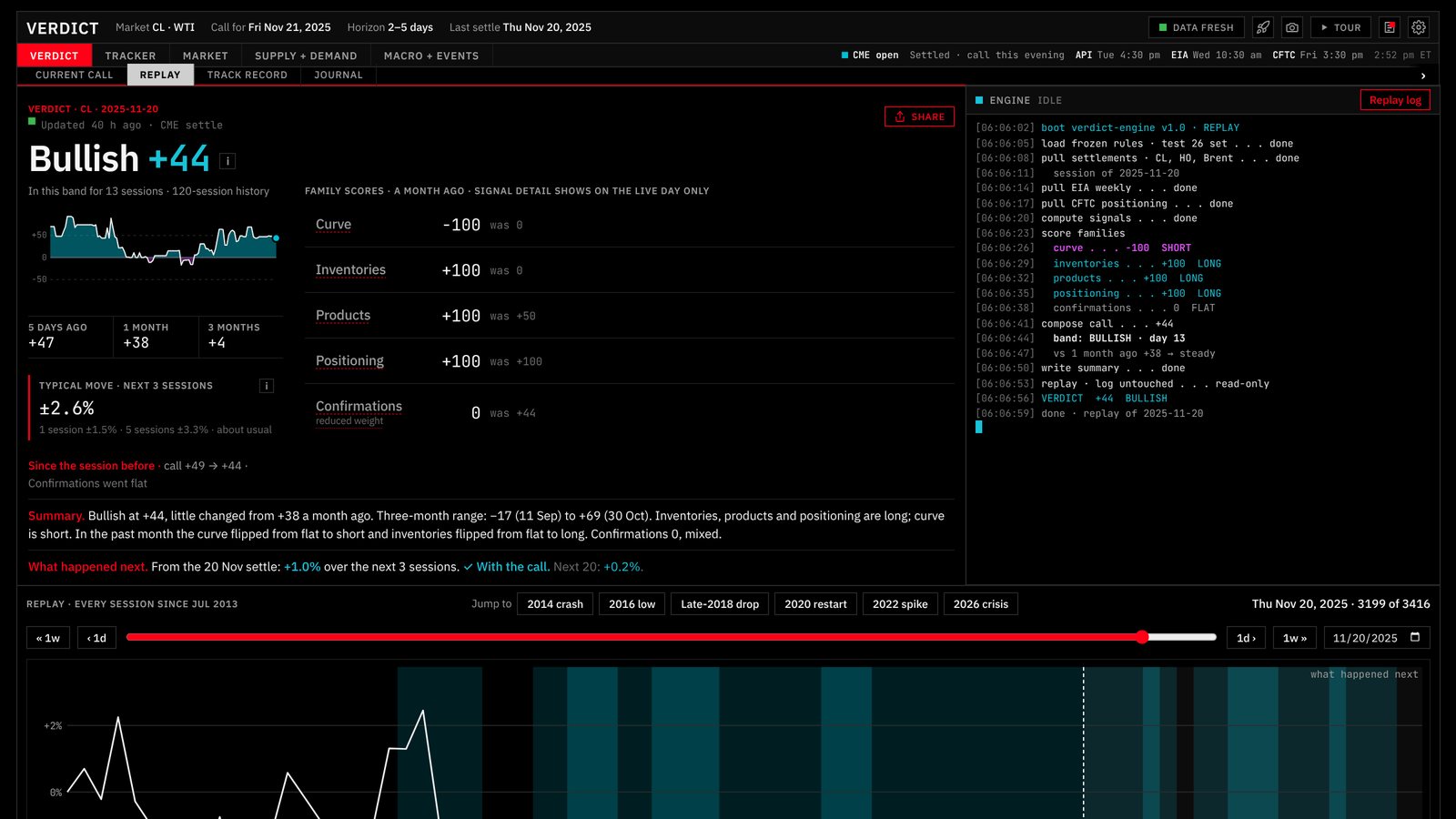Click the Data Fresh status indicator
Viewport: 1456px width, 819px height.
(1196, 27)
